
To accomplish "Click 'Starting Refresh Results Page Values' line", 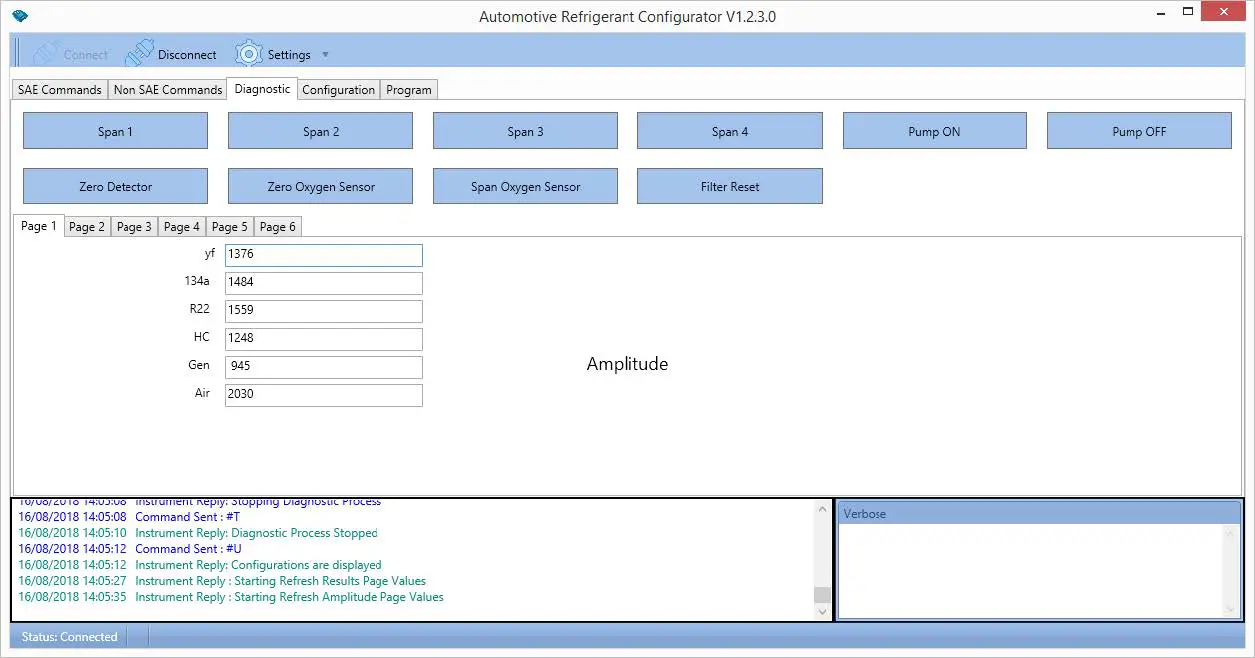I will (x=222, y=581).
